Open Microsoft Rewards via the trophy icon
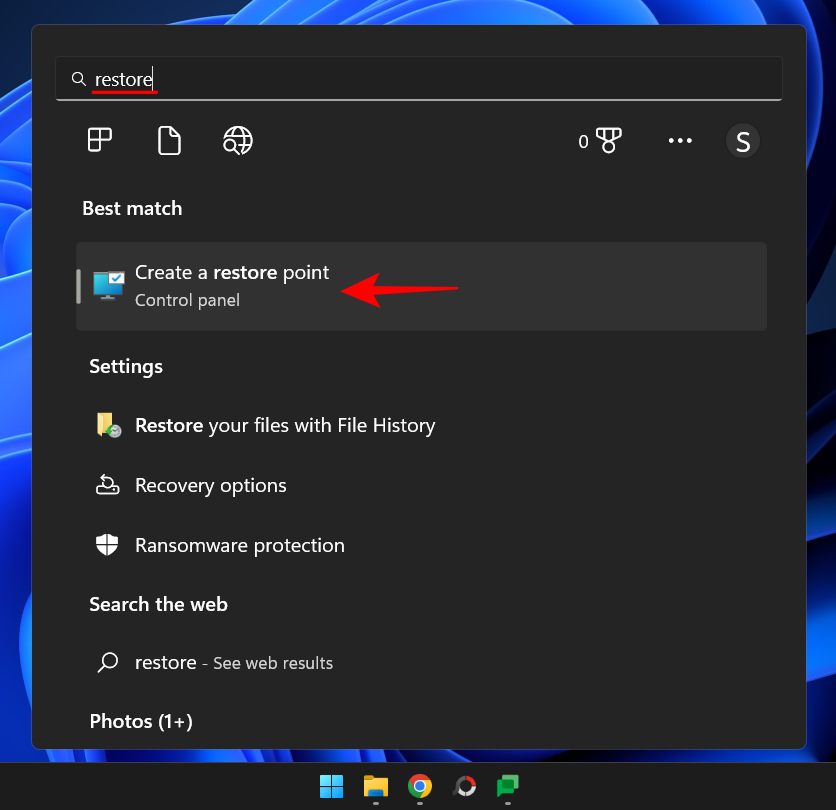This screenshot has width=836, height=810. coord(610,140)
